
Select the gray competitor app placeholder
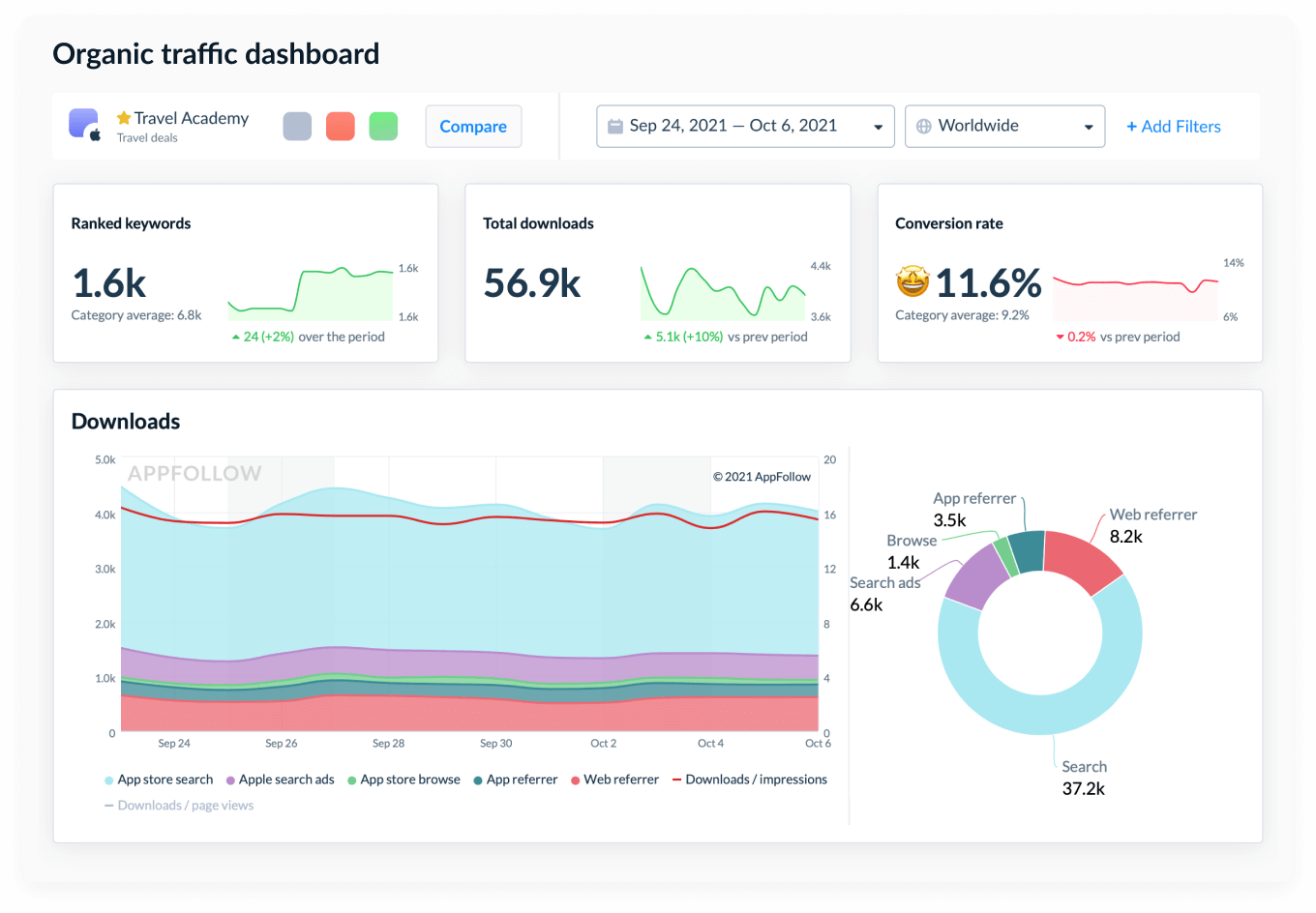(297, 126)
